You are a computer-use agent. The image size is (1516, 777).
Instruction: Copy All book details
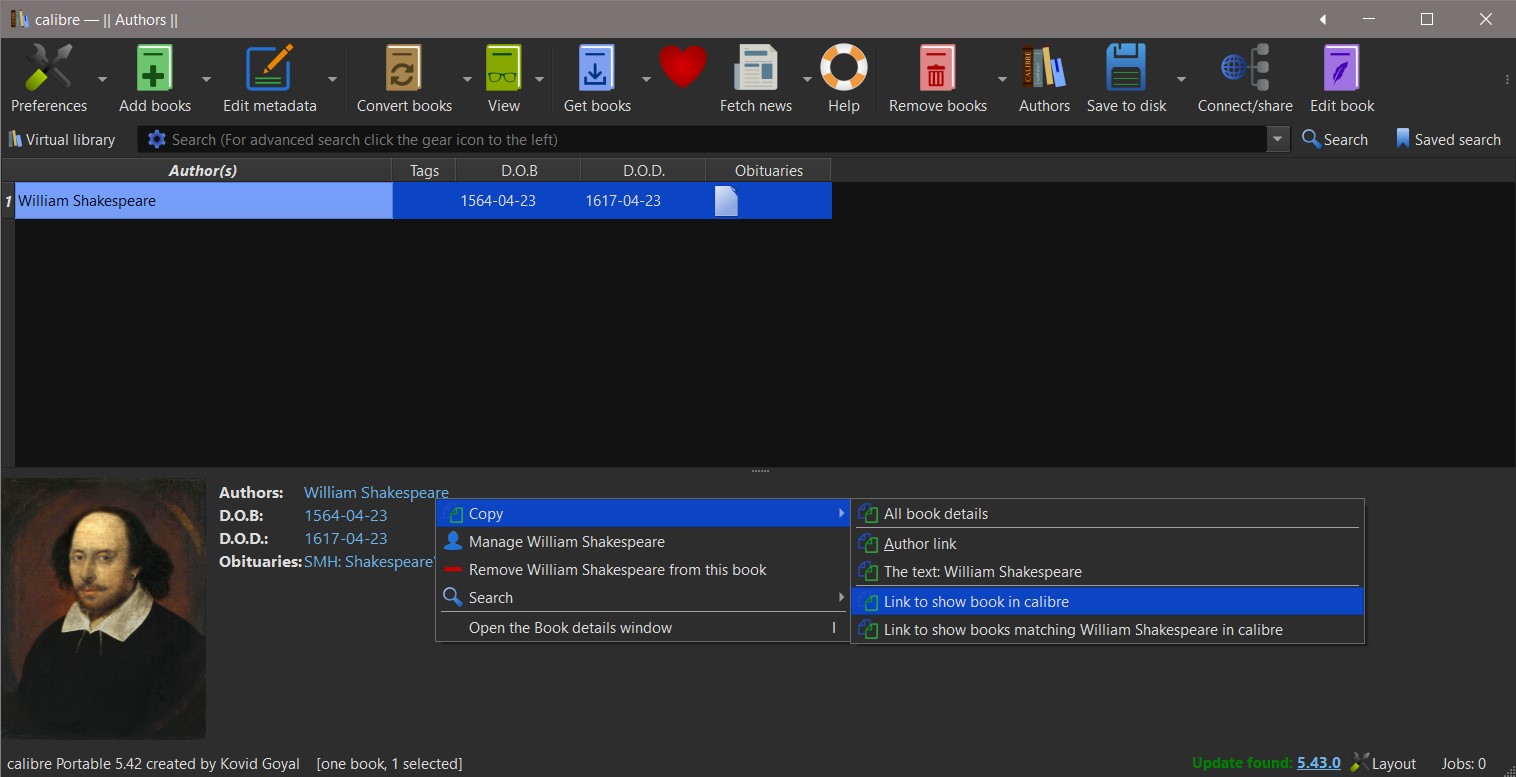point(1108,514)
